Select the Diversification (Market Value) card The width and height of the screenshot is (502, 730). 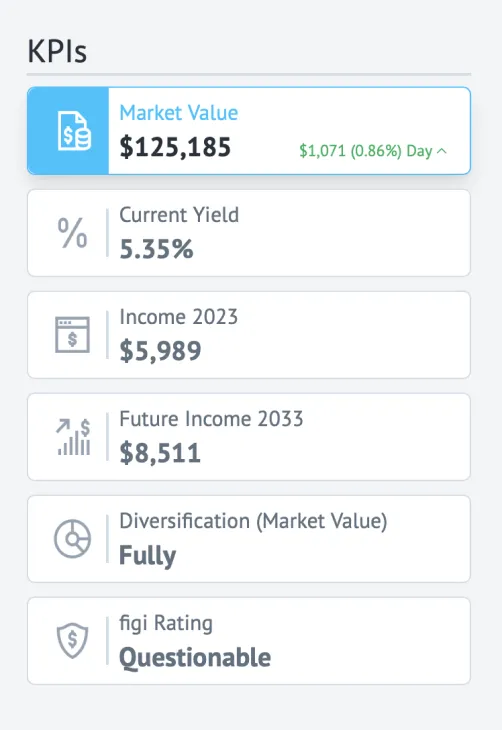(249, 539)
